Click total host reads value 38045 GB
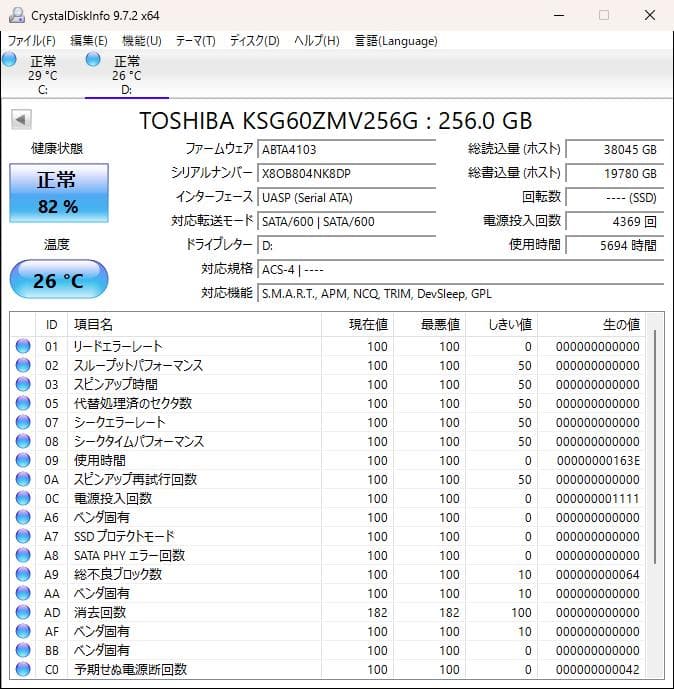Screen dimensions: 674x689 coord(615,150)
